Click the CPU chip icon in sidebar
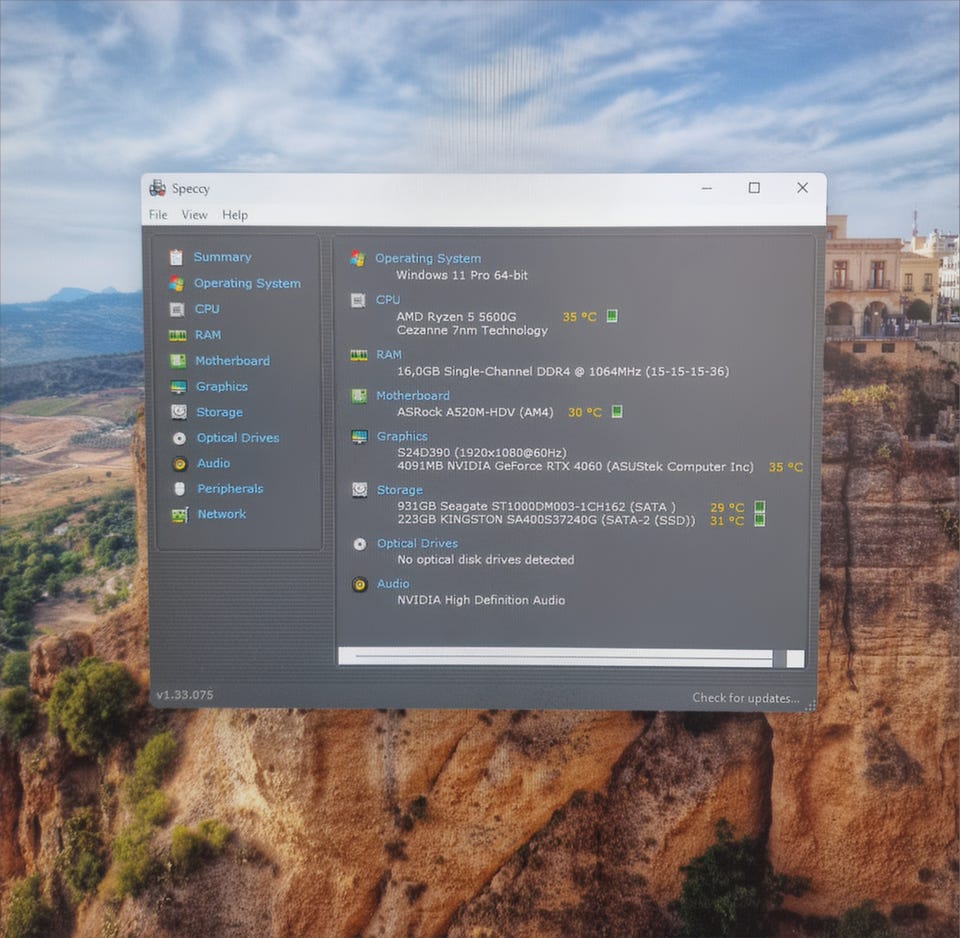The height and width of the screenshot is (938, 960). pos(177,310)
